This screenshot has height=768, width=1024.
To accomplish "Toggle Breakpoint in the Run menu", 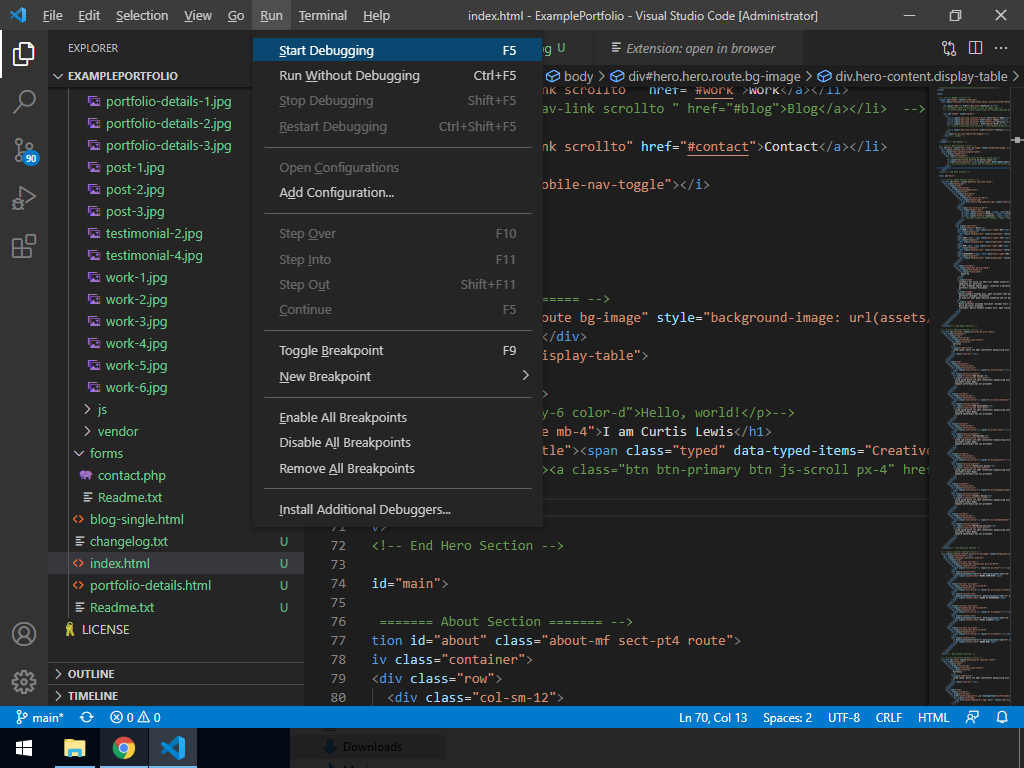I will click(331, 351).
